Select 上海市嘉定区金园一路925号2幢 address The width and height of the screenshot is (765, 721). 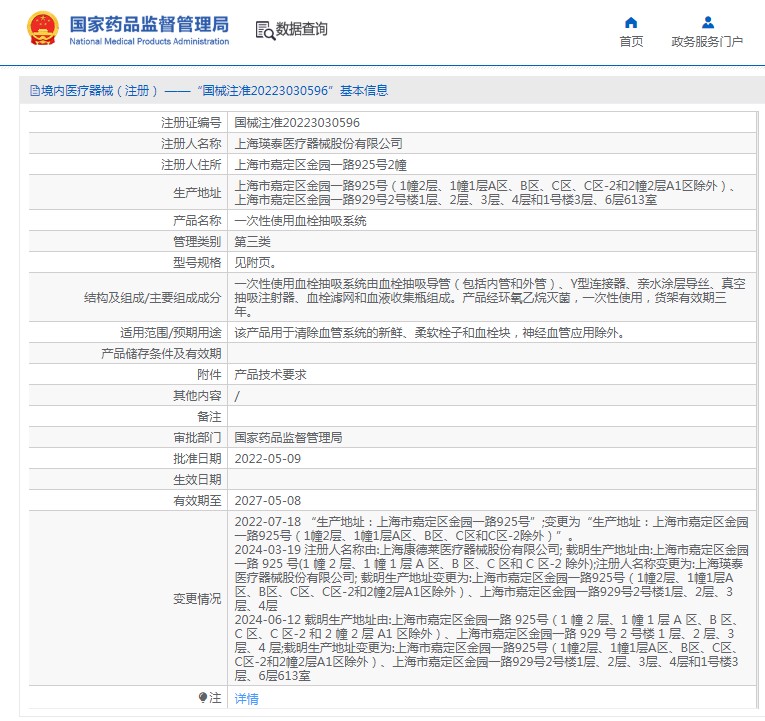pos(320,164)
